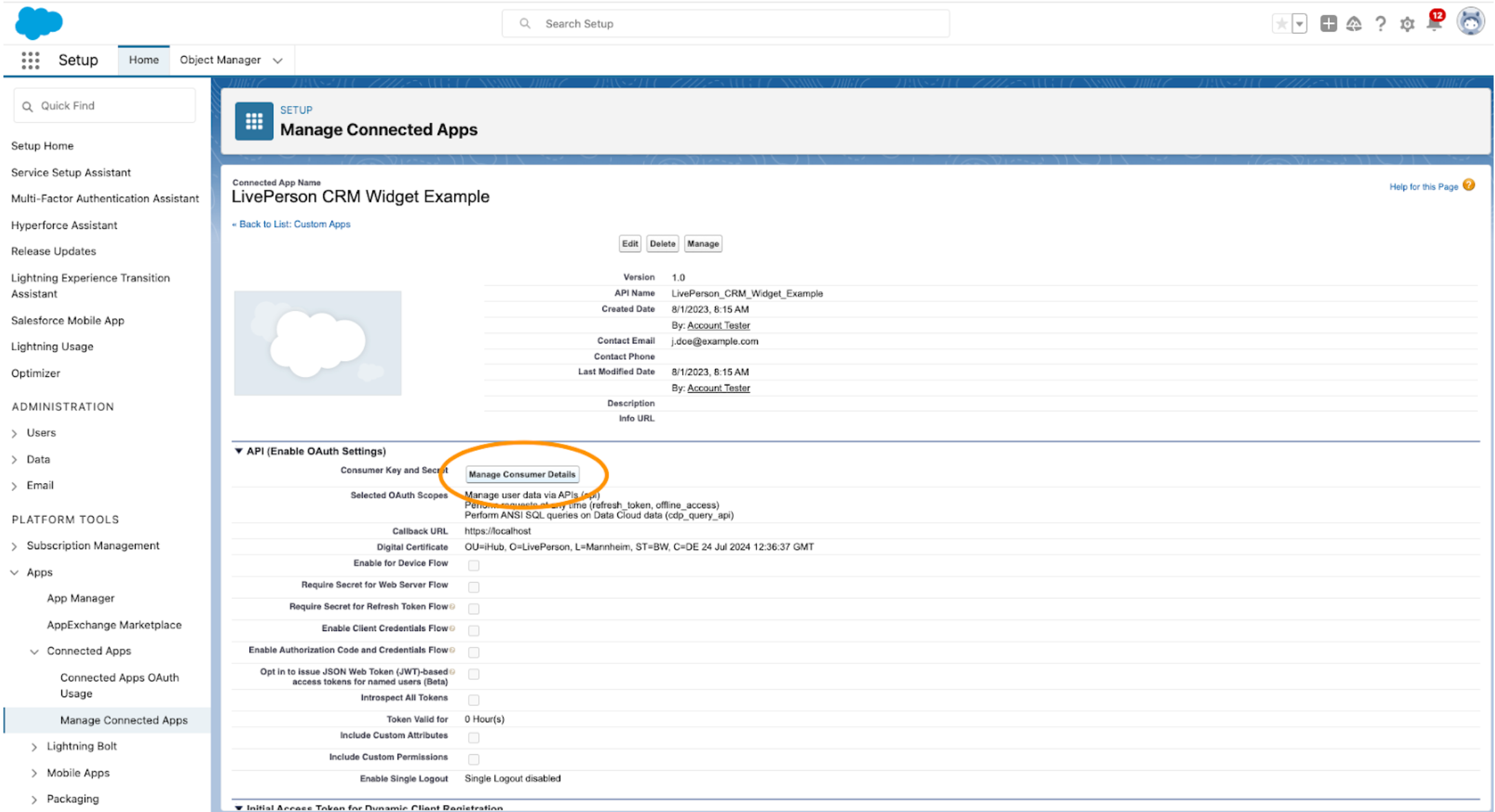Open the user profile avatar
This screenshot has height=812, width=1495.
(x=1471, y=22)
